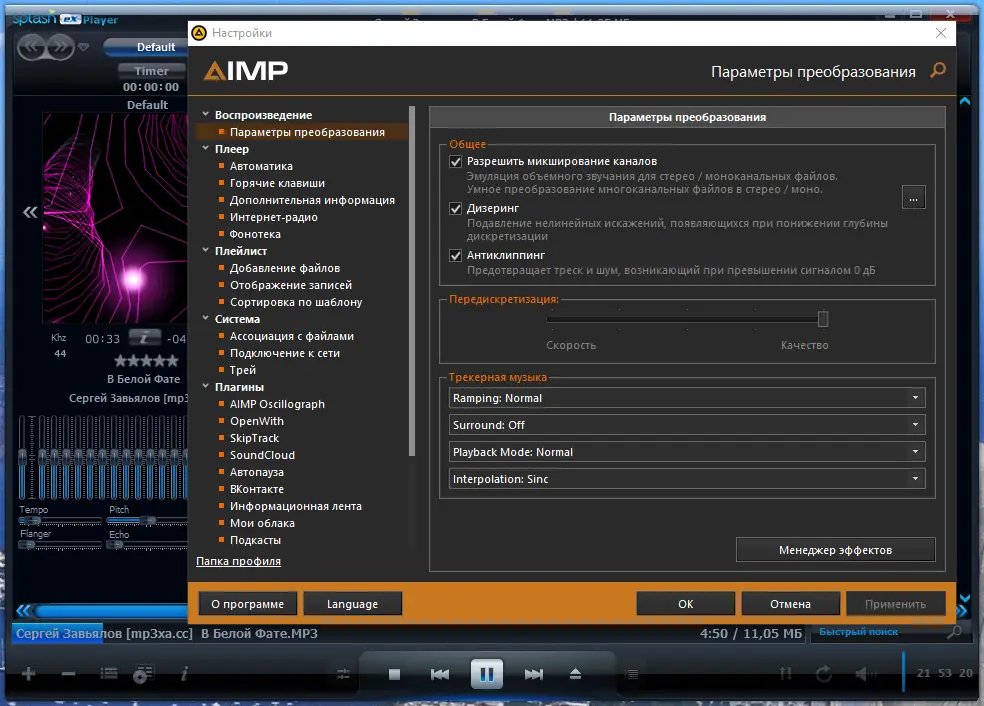The height and width of the screenshot is (706, 984).
Task: Toggle 'Разрешить микширование каналов' checkbox
Action: pos(456,162)
